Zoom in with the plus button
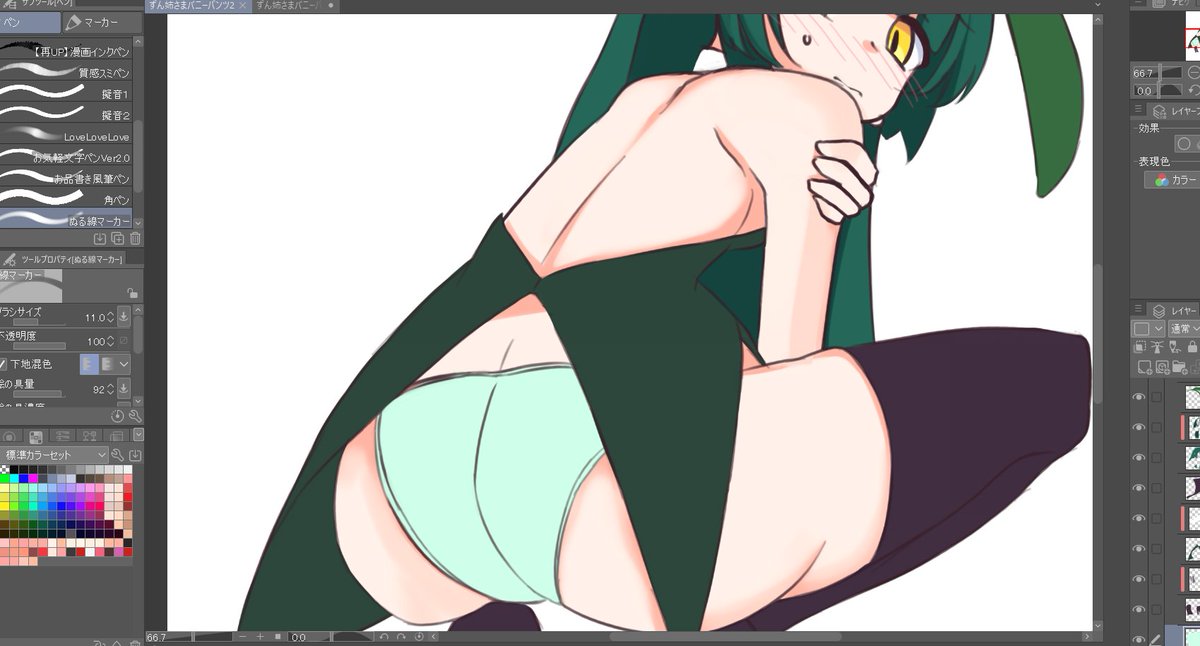The image size is (1200, 646). (260, 637)
